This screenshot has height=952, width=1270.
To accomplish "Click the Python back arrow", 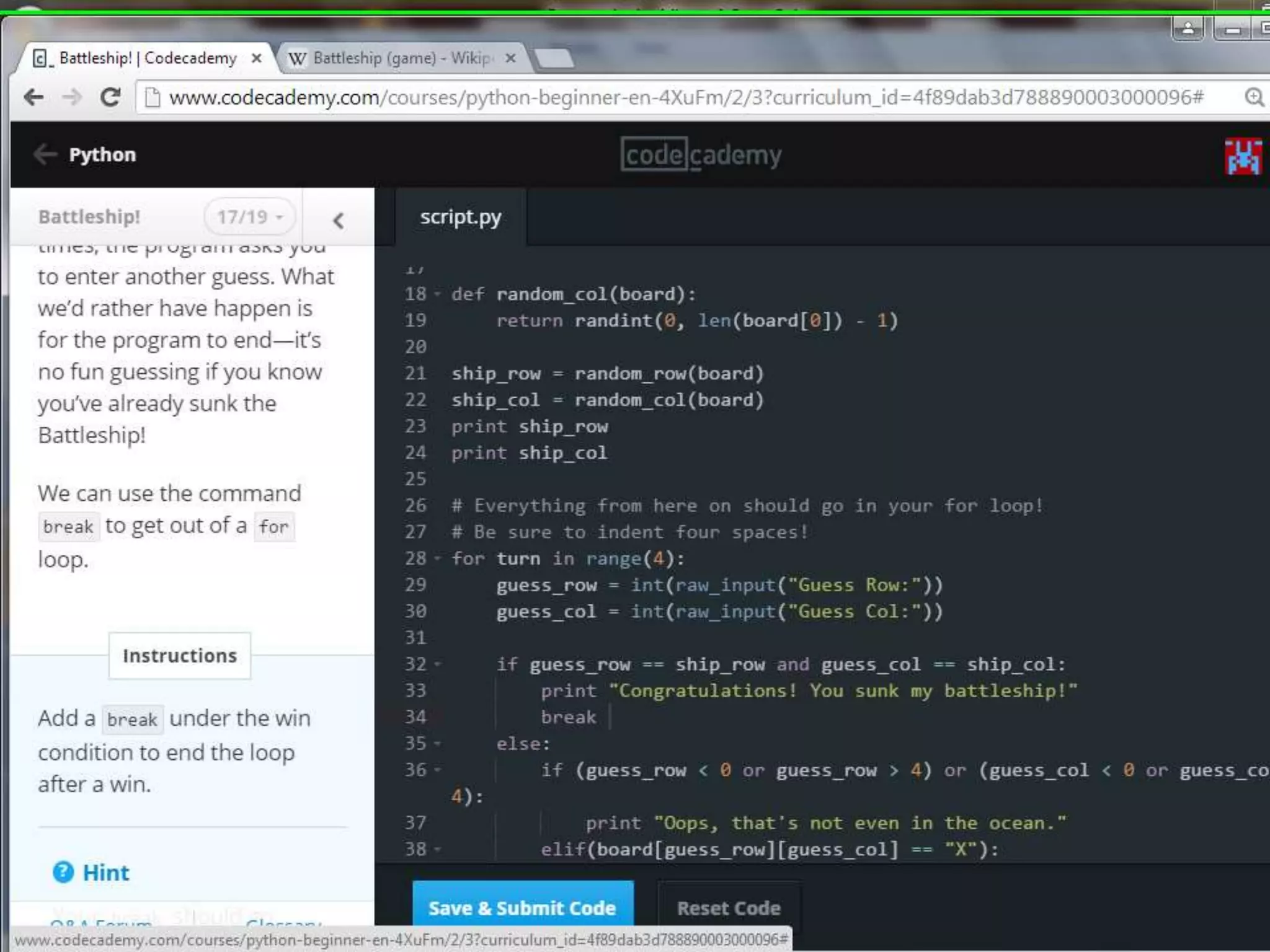I will pos(45,154).
